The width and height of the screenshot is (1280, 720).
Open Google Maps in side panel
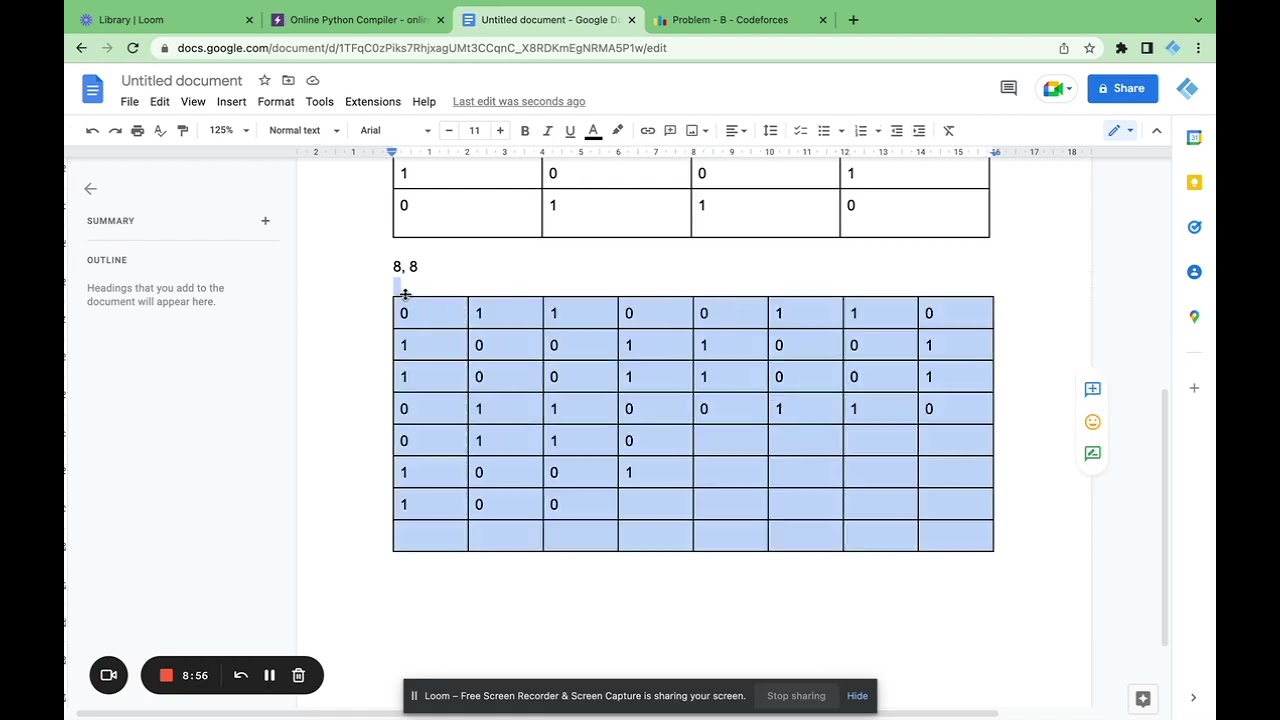(1194, 317)
